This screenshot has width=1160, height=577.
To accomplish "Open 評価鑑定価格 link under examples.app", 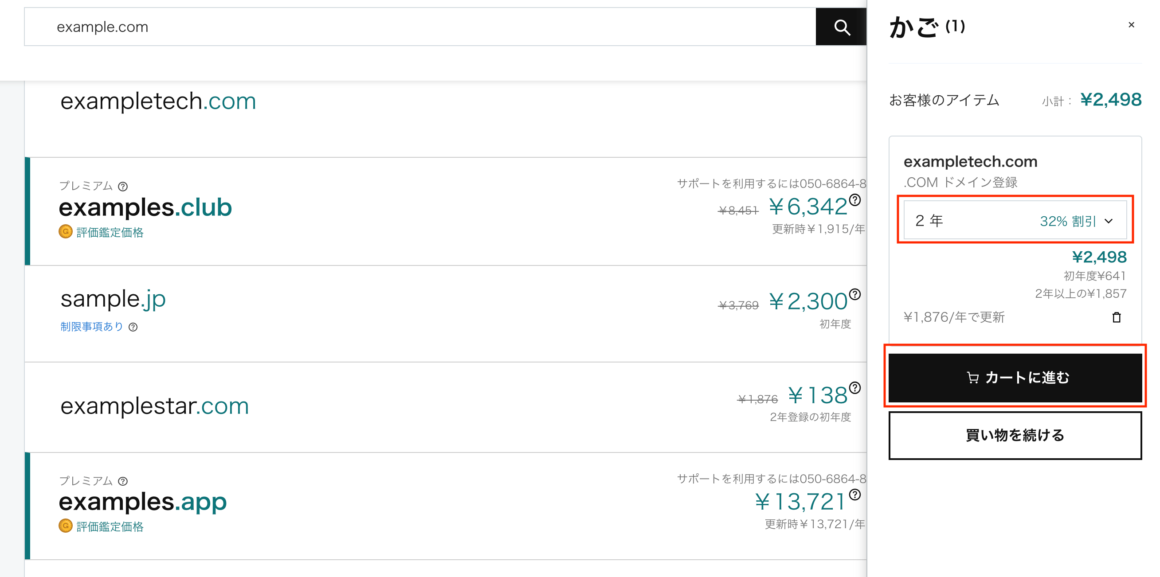I will point(110,527).
